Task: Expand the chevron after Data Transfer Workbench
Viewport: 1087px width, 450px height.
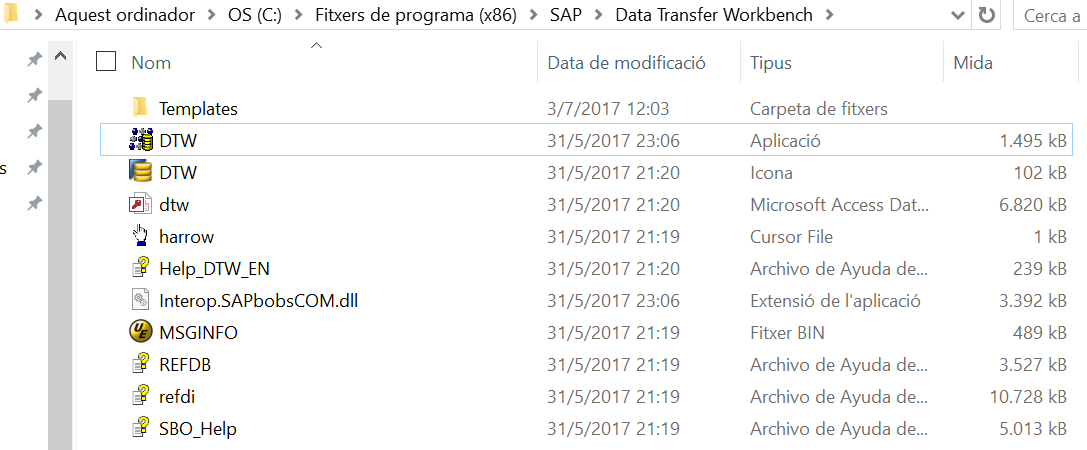Action: pos(831,15)
